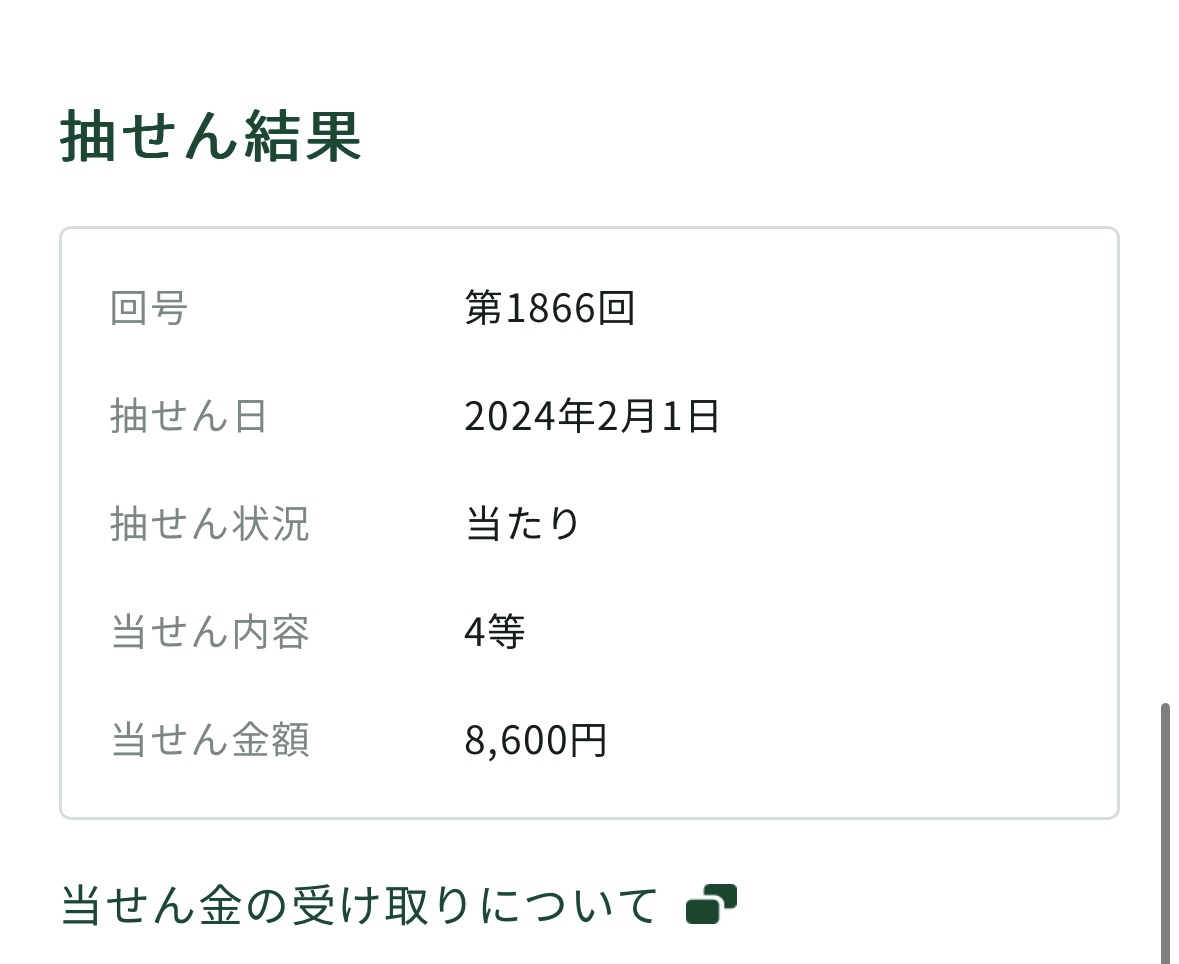1179x964 pixels.
Task: Grab the vertical scrollbar thumb
Action: 1165,830
